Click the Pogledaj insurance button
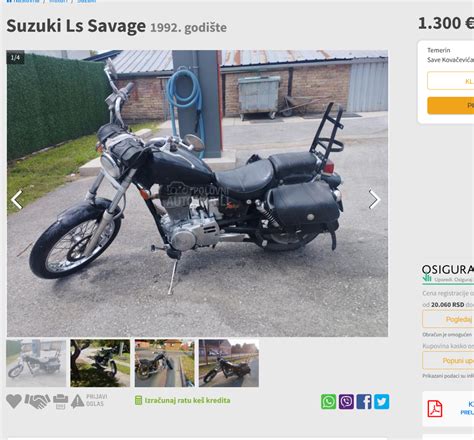This screenshot has width=474, height=440. [x=448, y=319]
